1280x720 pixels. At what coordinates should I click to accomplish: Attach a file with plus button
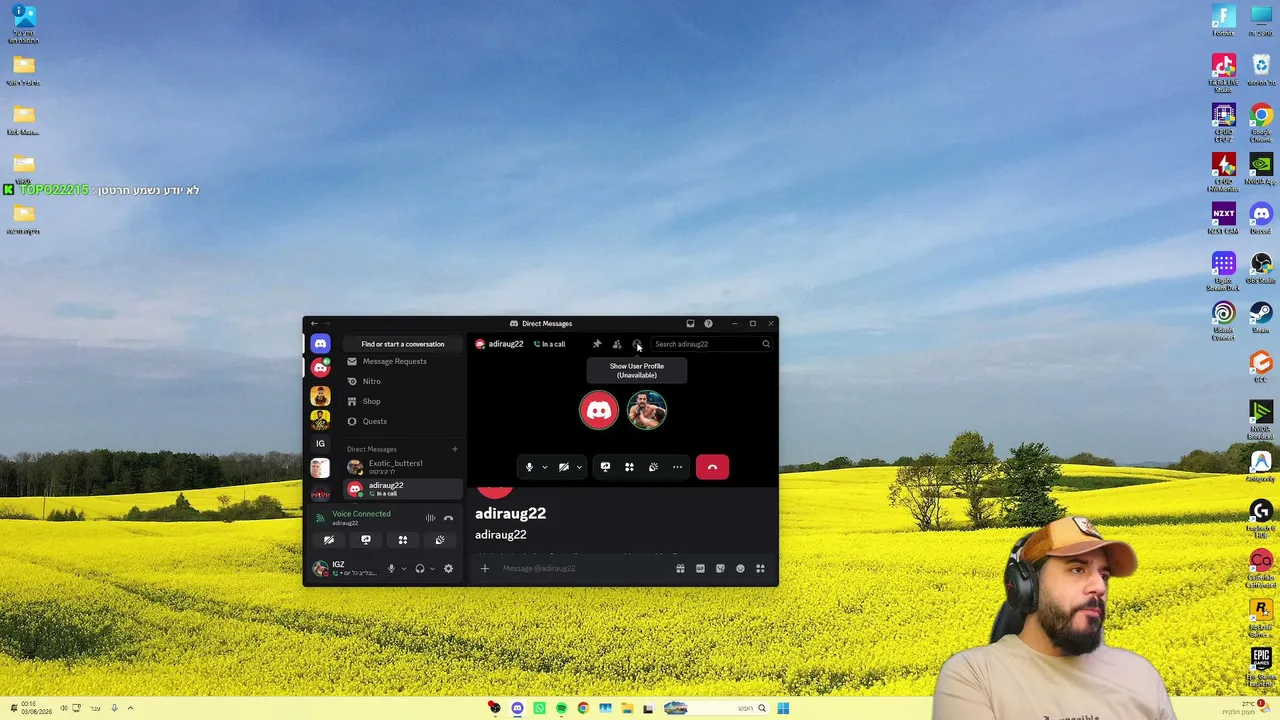point(485,569)
